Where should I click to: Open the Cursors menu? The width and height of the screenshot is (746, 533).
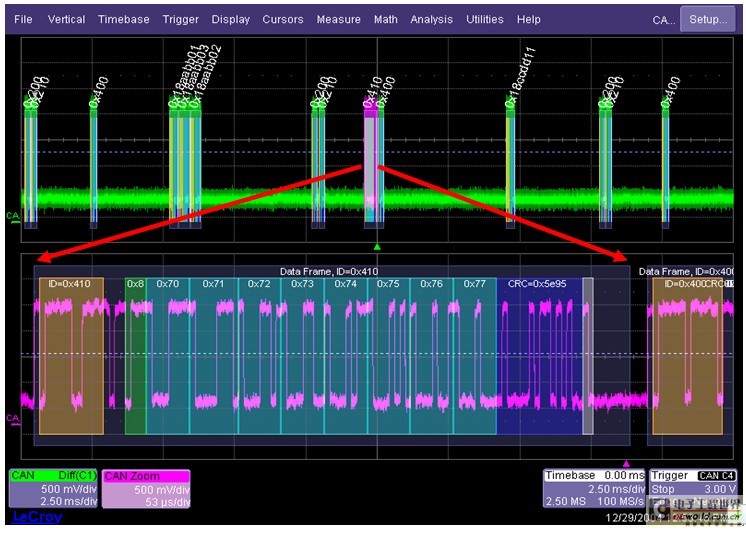pos(283,19)
